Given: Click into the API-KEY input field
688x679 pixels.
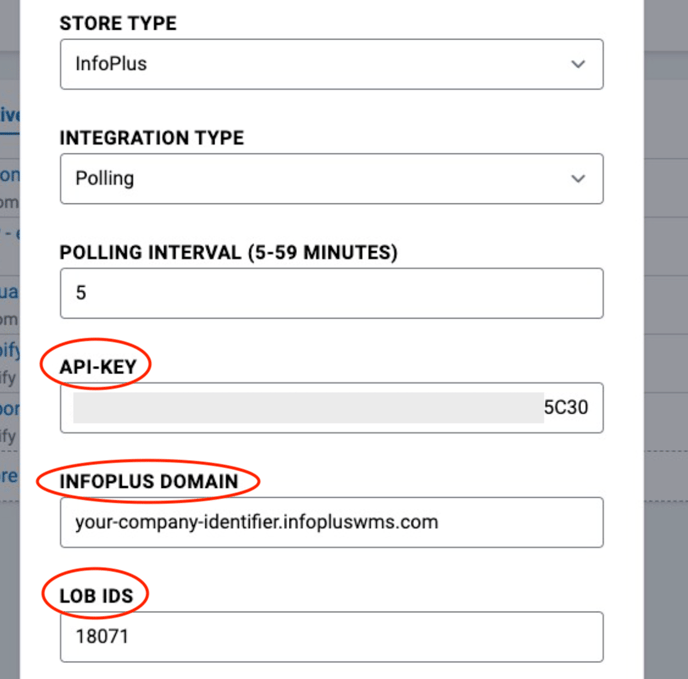Looking at the screenshot, I should (332, 408).
